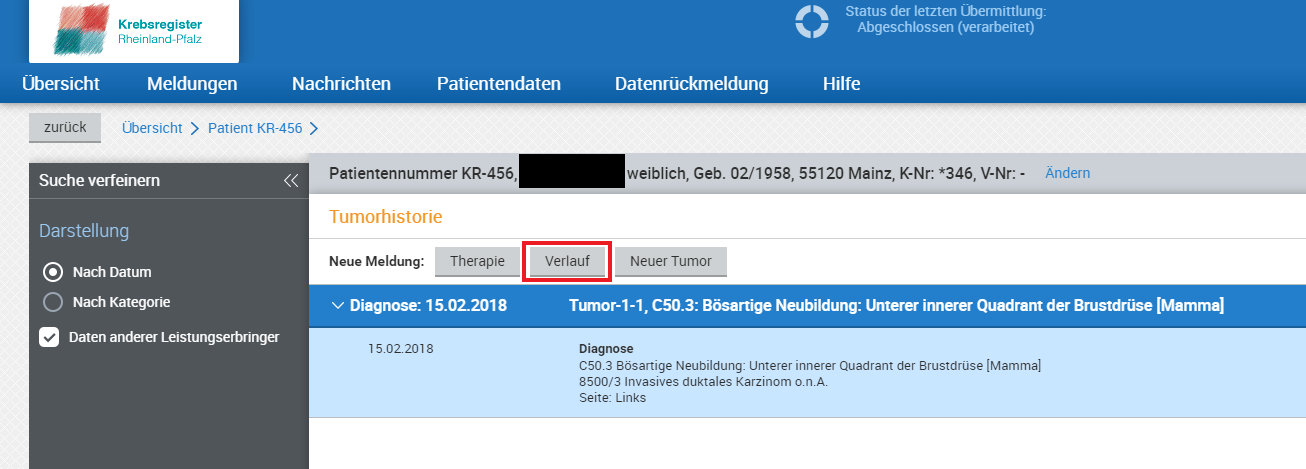Open the Patientendaten menu item
Image resolution: width=1306 pixels, height=469 pixels.
[499, 84]
